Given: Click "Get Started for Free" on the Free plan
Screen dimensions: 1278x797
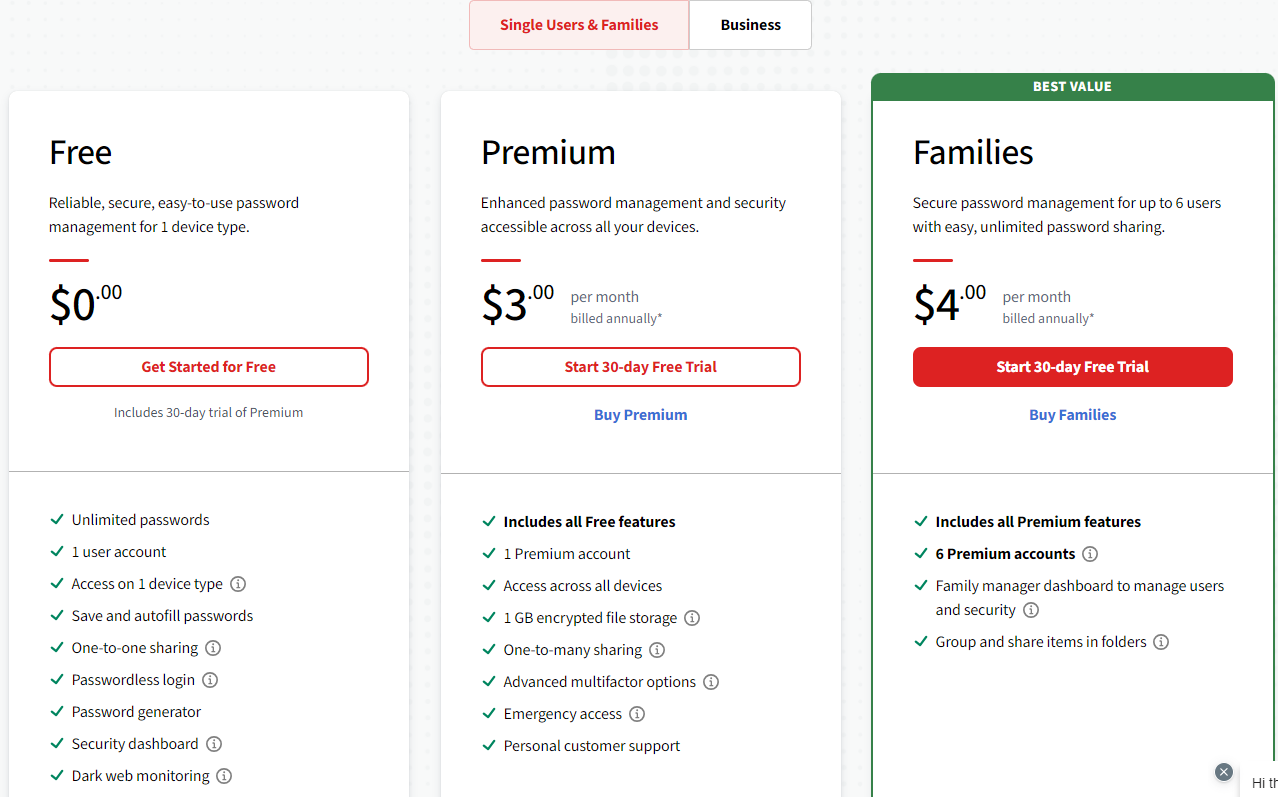Looking at the screenshot, I should 208,366.
